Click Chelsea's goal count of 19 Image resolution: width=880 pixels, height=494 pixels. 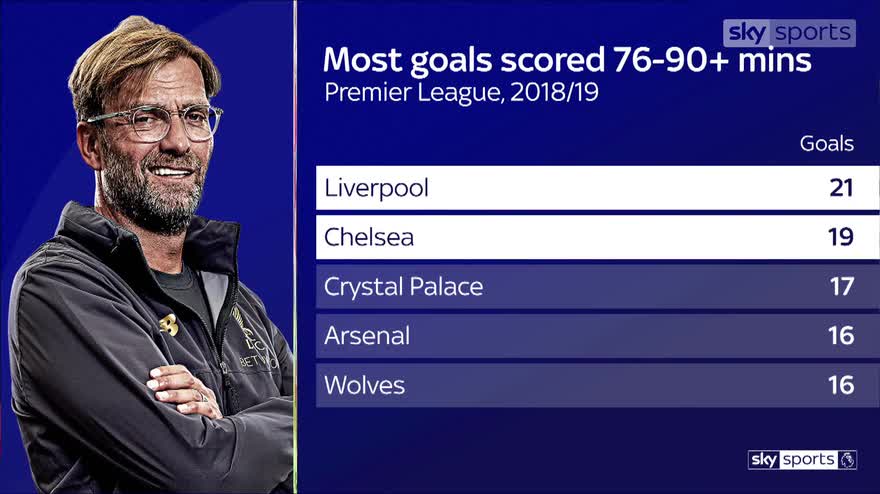[x=840, y=238]
